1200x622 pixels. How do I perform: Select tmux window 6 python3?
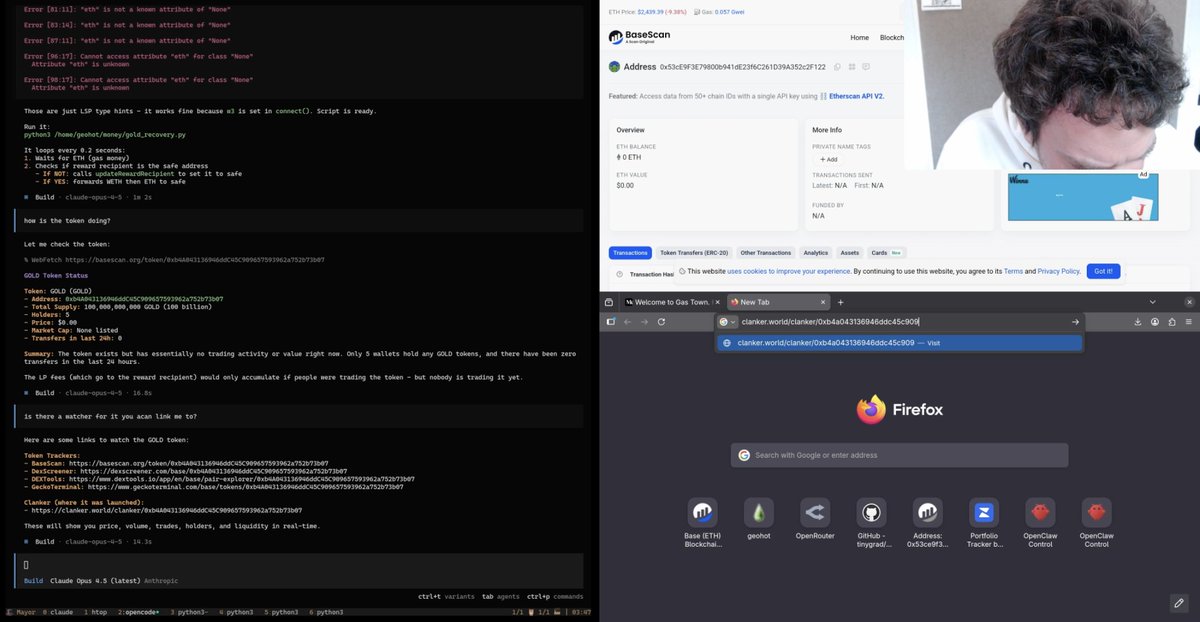pyautogui.click(x=325, y=612)
